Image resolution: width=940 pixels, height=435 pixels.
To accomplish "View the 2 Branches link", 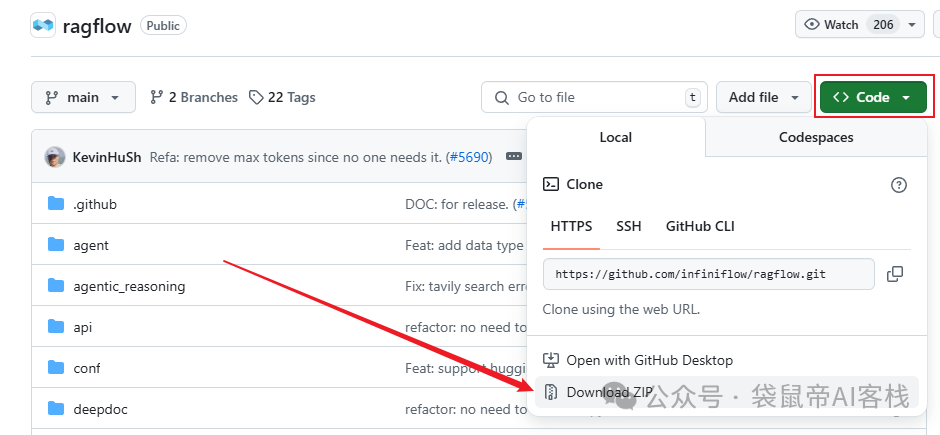I will pyautogui.click(x=194, y=97).
